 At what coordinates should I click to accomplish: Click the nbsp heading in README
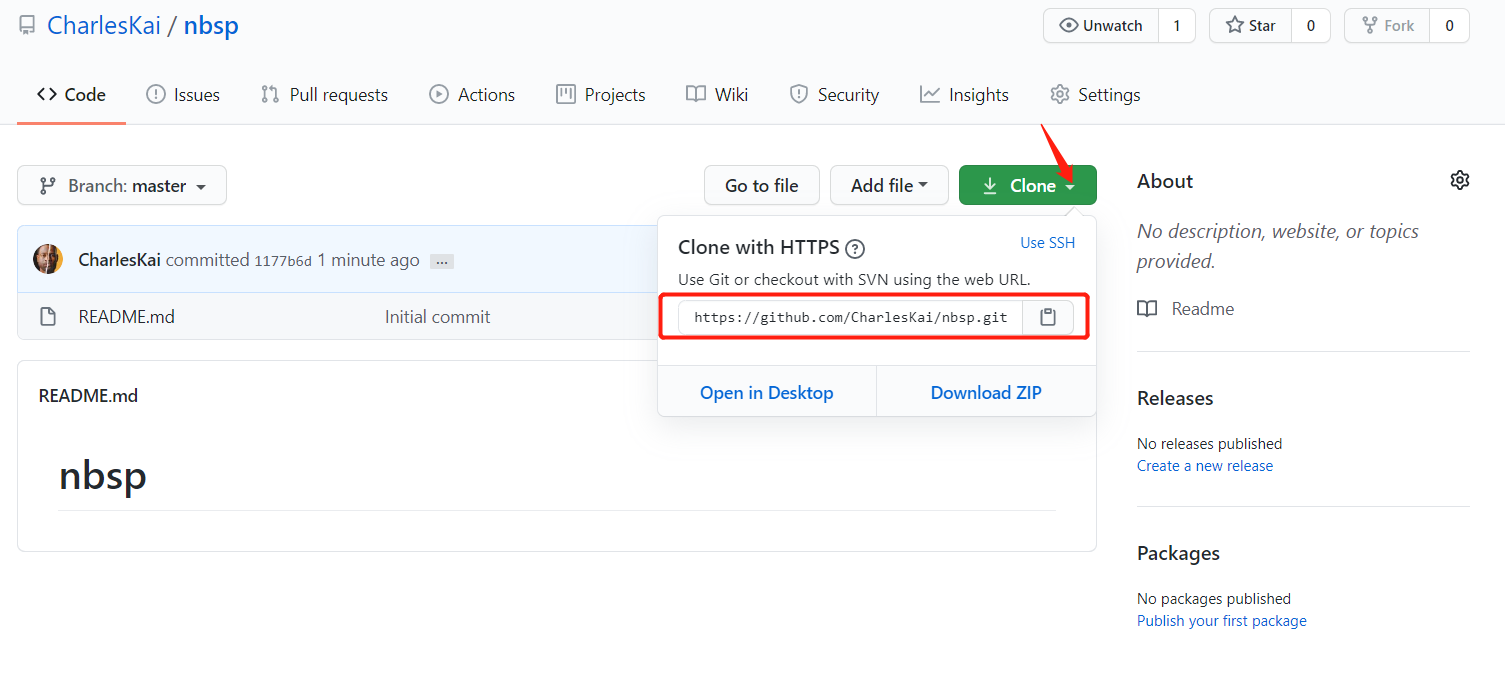click(x=103, y=475)
